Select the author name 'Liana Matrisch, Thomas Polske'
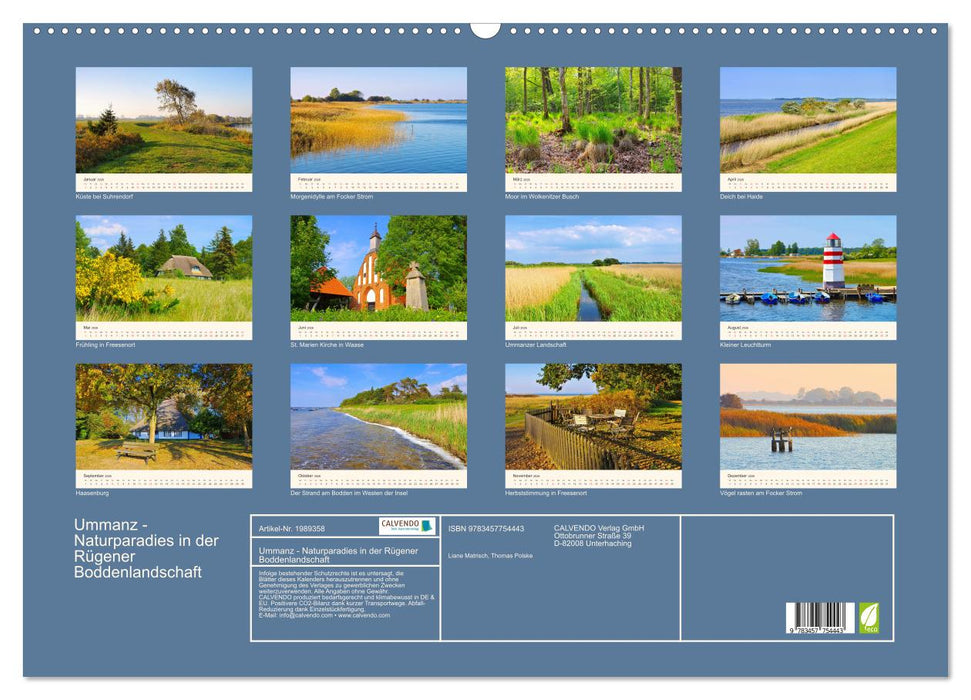The image size is (971, 700). click(488, 554)
